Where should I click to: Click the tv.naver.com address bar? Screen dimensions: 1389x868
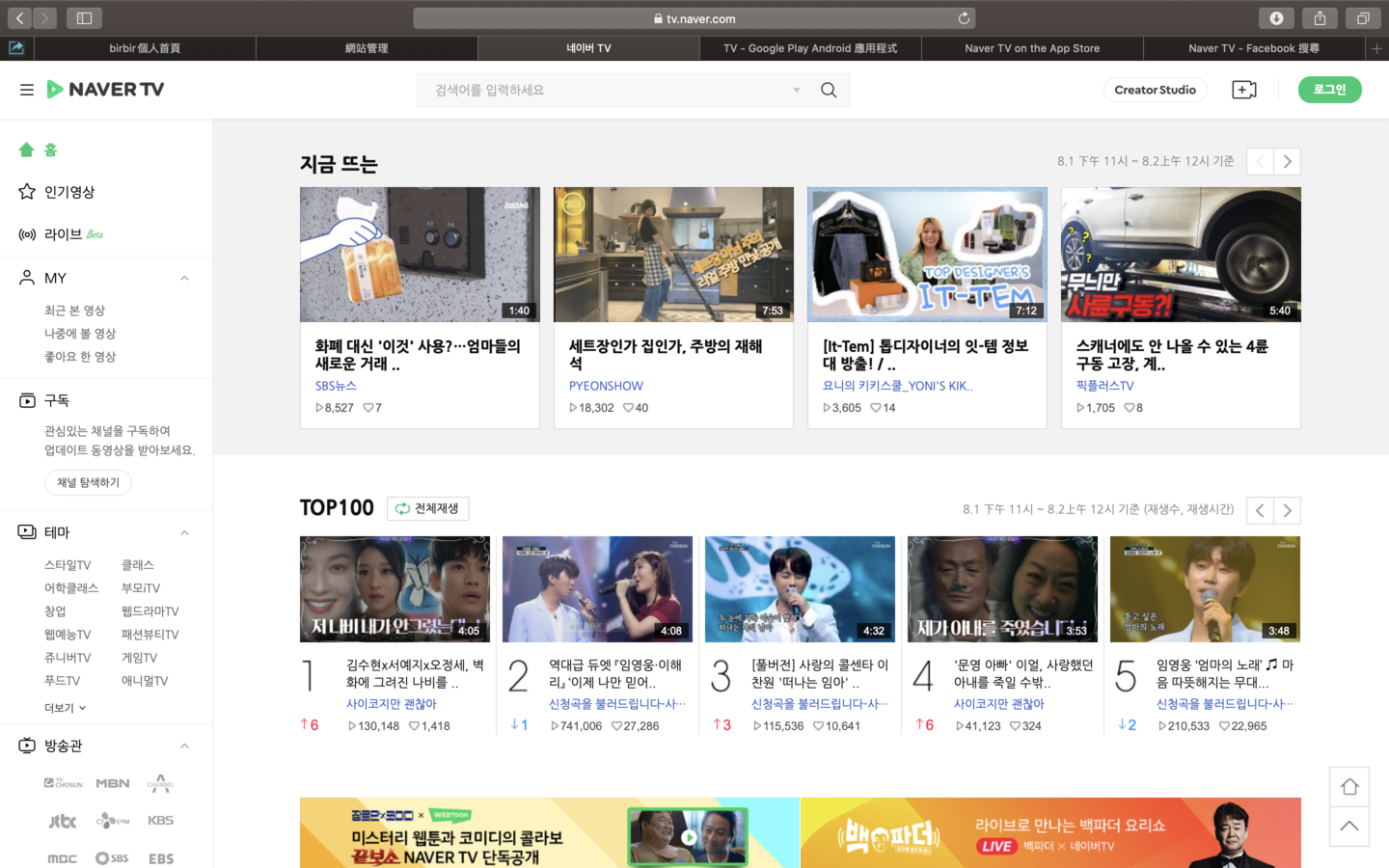[x=694, y=18]
